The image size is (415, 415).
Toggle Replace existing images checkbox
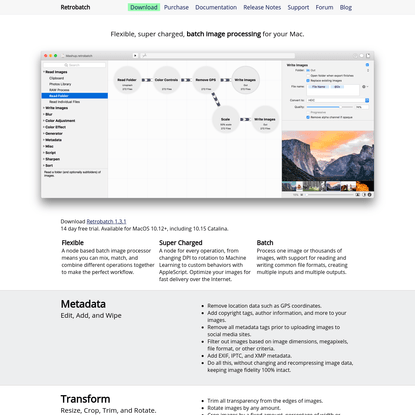pyautogui.click(x=308, y=81)
